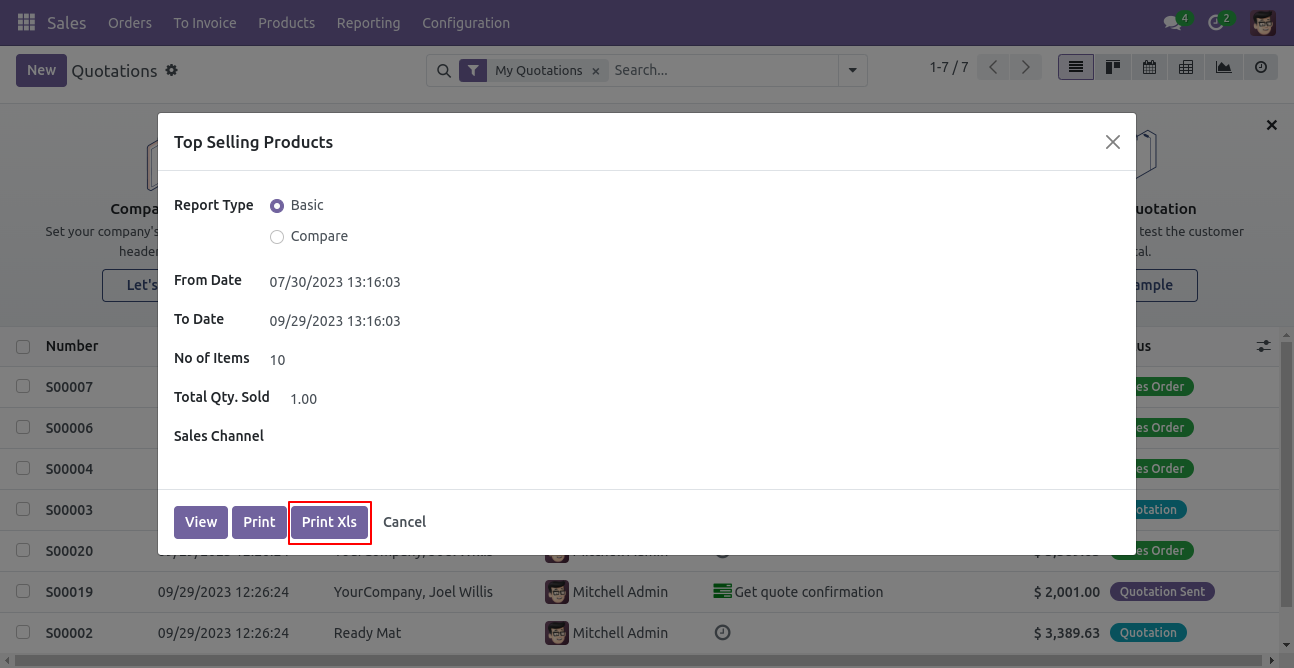Screen dimensions: 1294x668
Task: Switch to activity view
Action: click(1261, 67)
